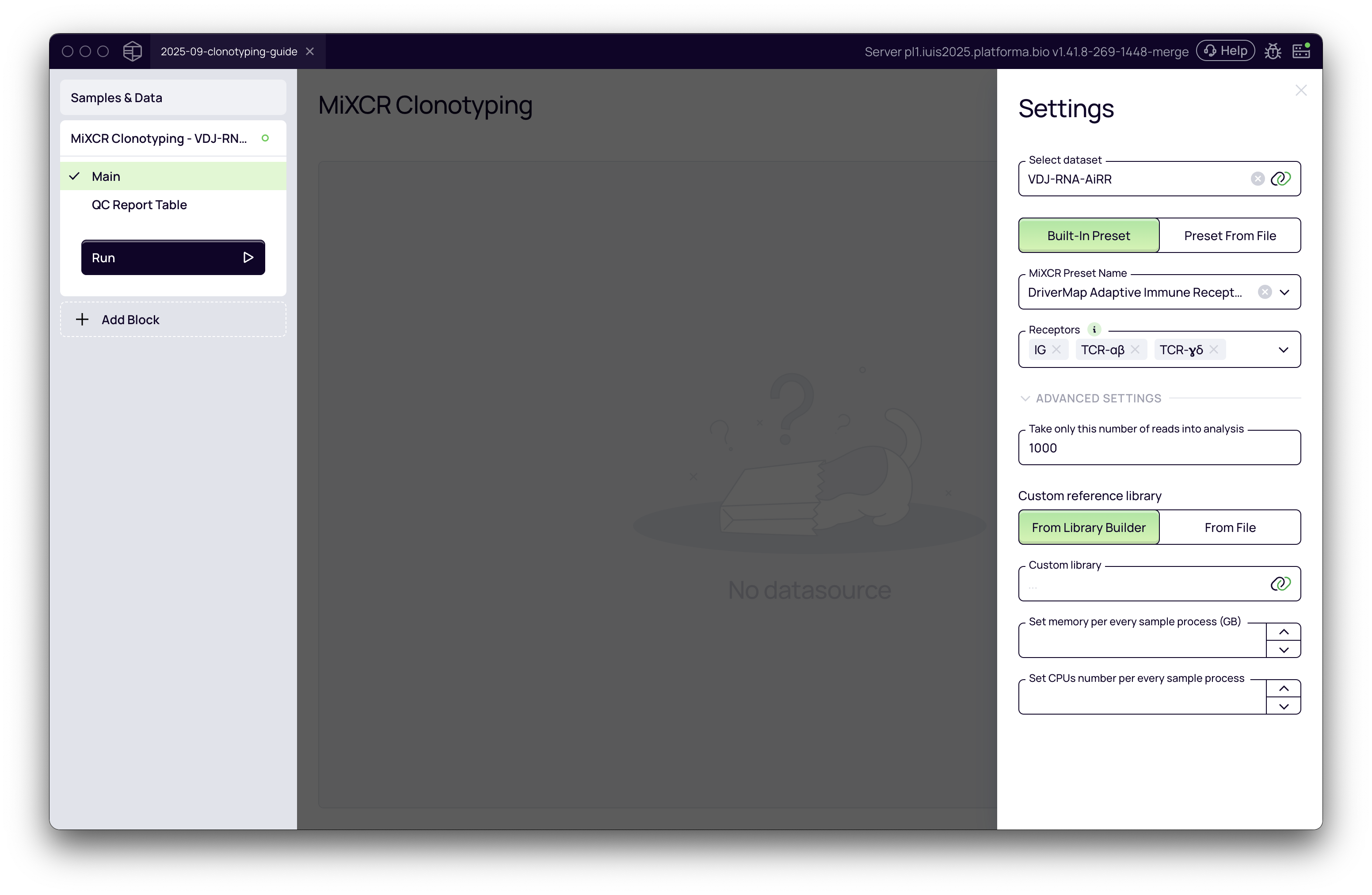Clear the selected VDJ-RNA-AiRR dataset

point(1257,179)
